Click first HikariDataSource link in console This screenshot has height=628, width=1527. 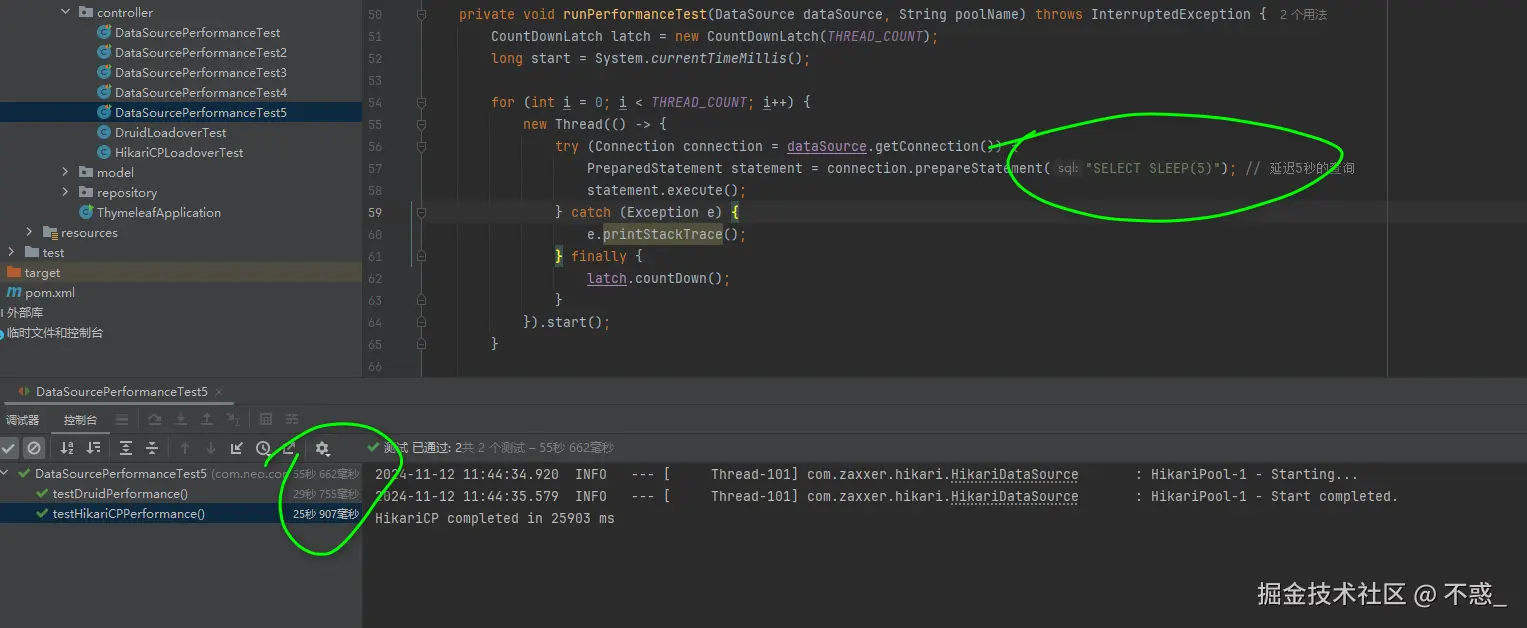point(1014,475)
